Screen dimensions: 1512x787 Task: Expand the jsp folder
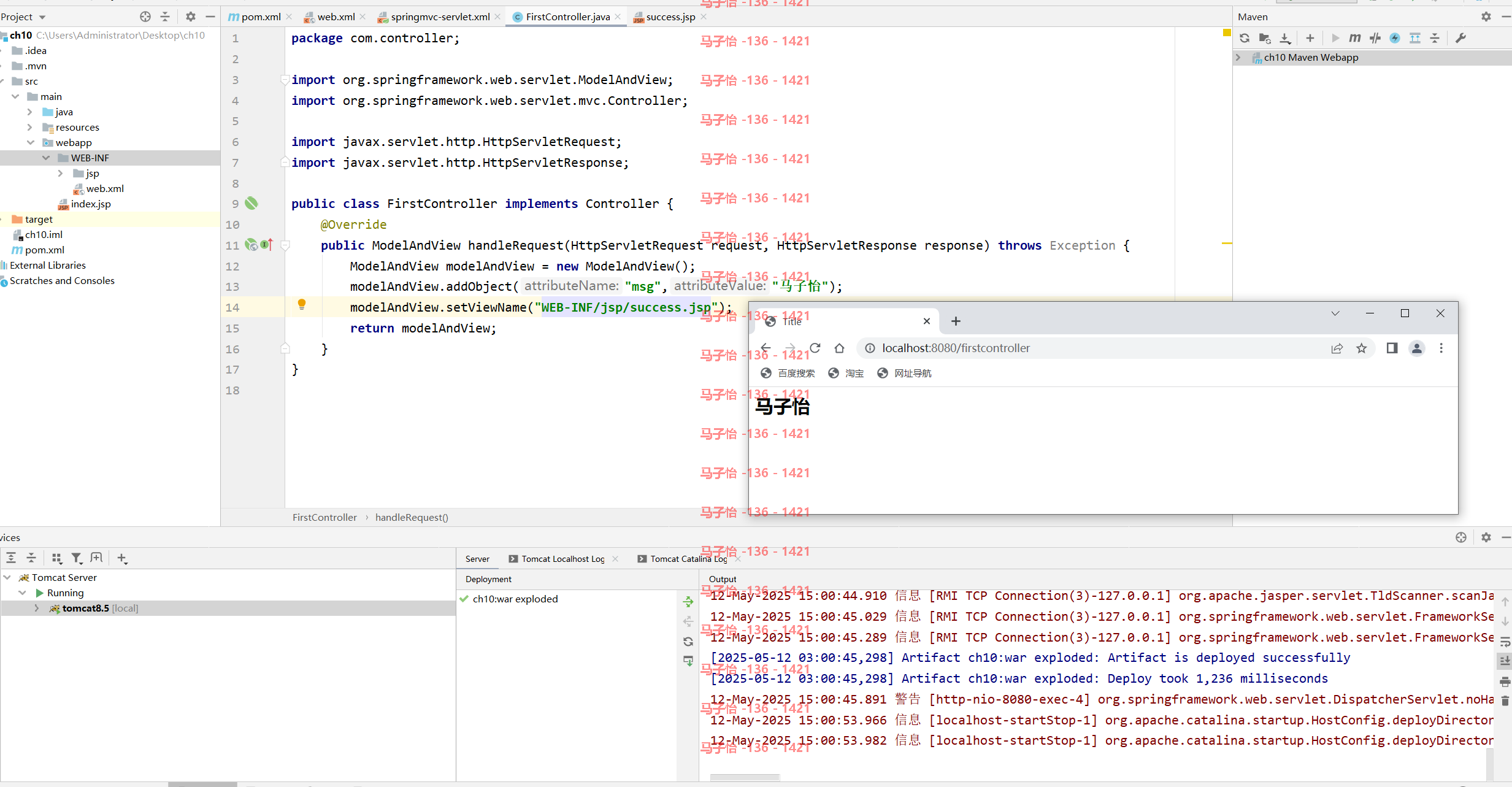60,173
